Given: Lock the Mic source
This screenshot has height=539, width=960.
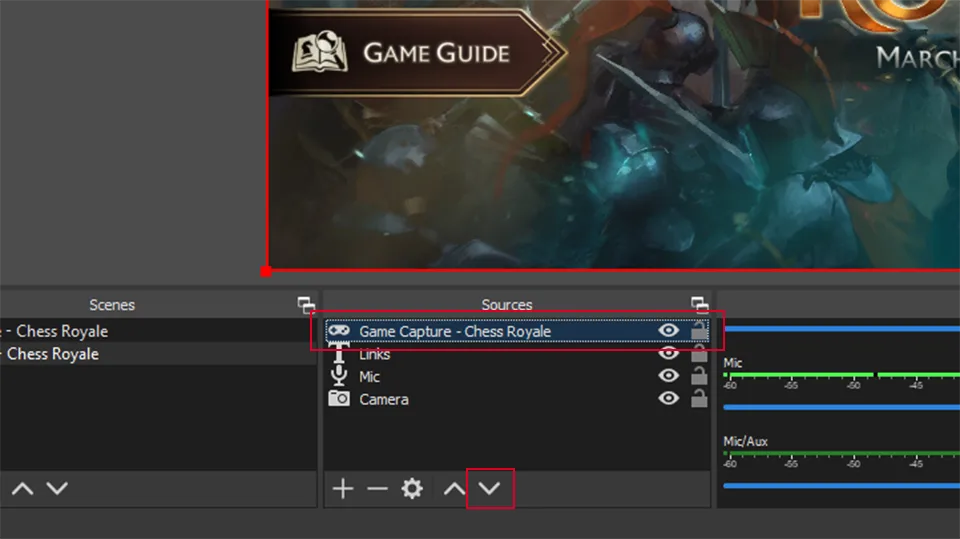Looking at the screenshot, I should point(699,375).
